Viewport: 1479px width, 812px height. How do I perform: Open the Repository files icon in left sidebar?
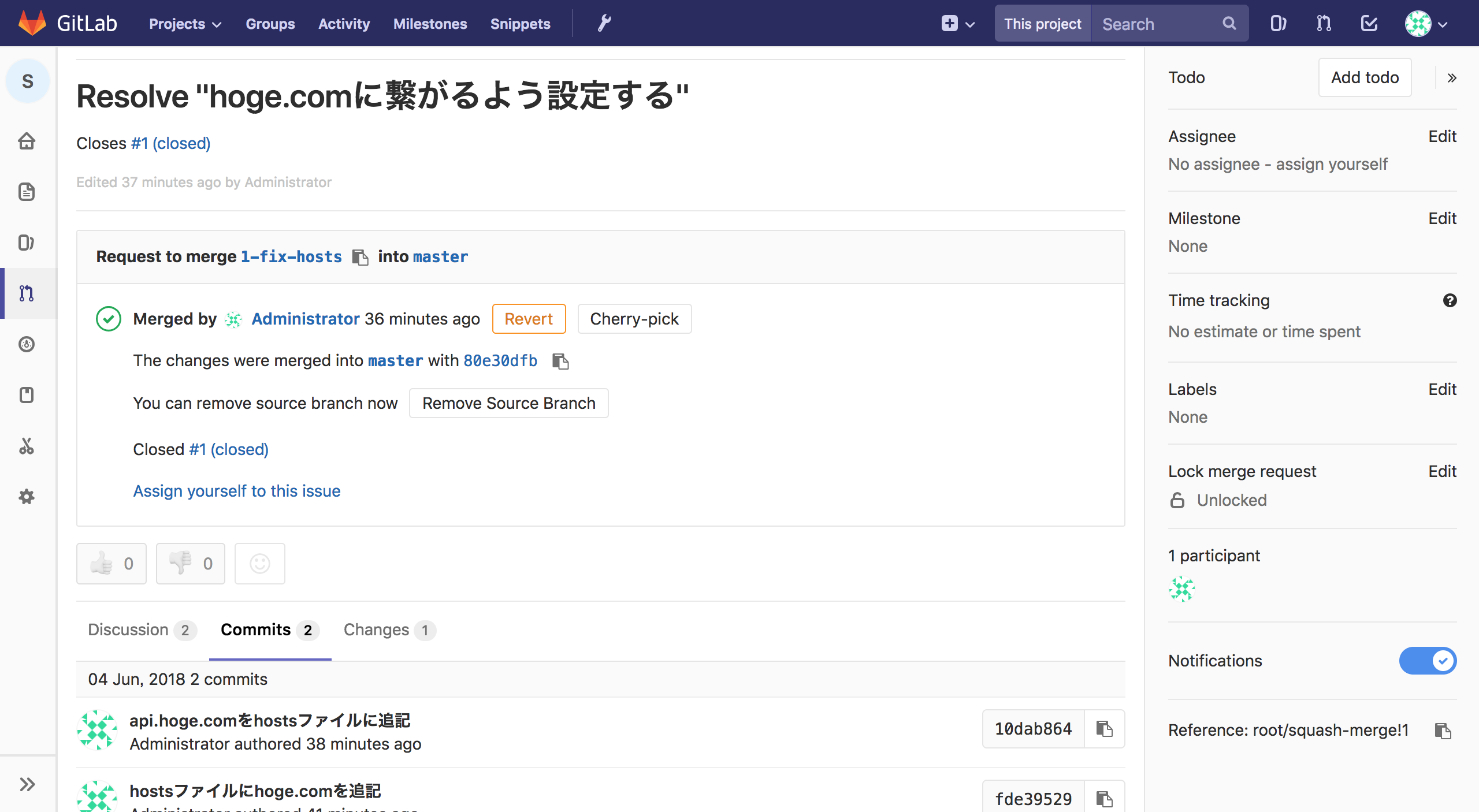[27, 192]
